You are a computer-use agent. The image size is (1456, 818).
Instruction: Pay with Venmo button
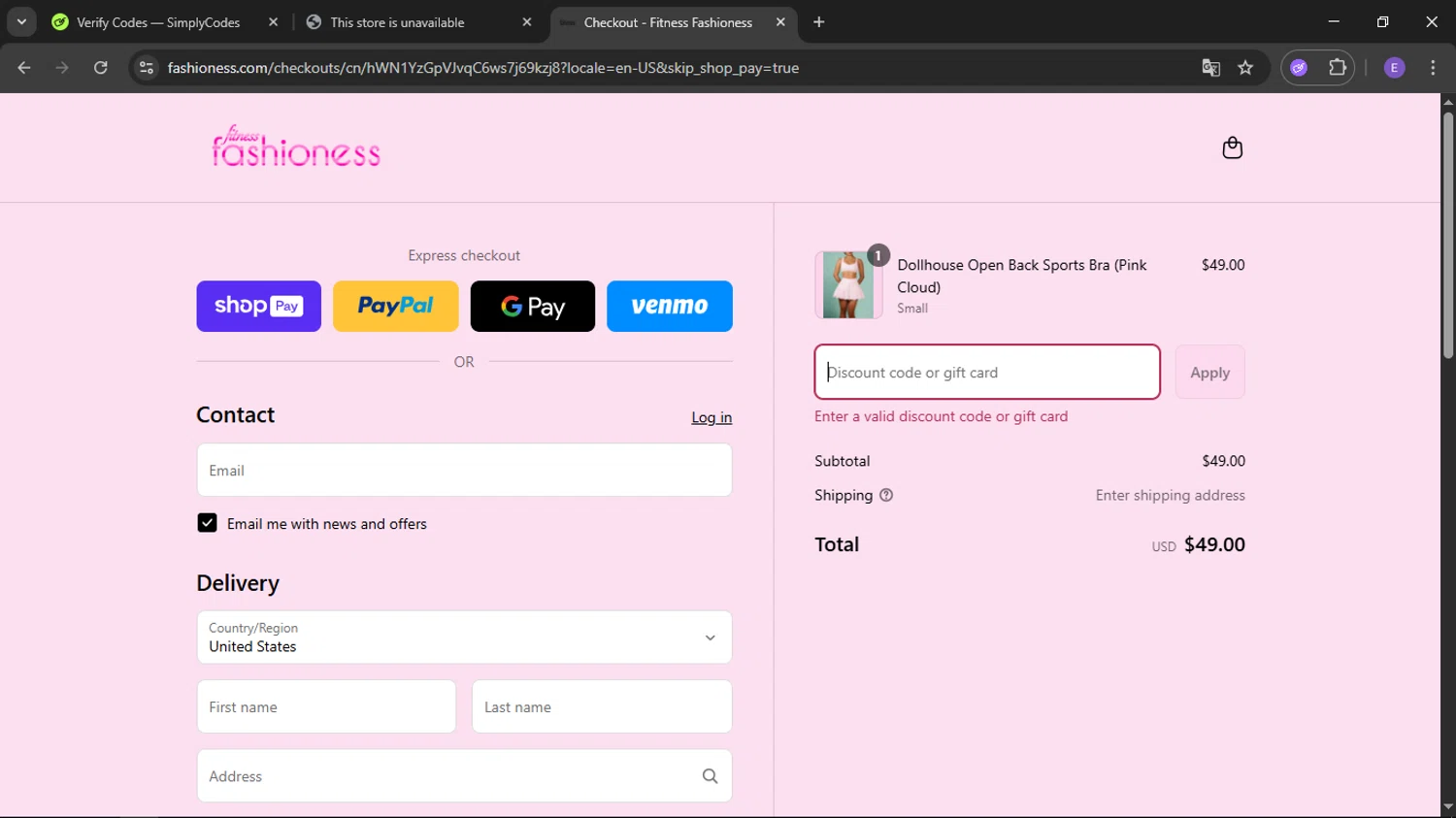pos(670,307)
